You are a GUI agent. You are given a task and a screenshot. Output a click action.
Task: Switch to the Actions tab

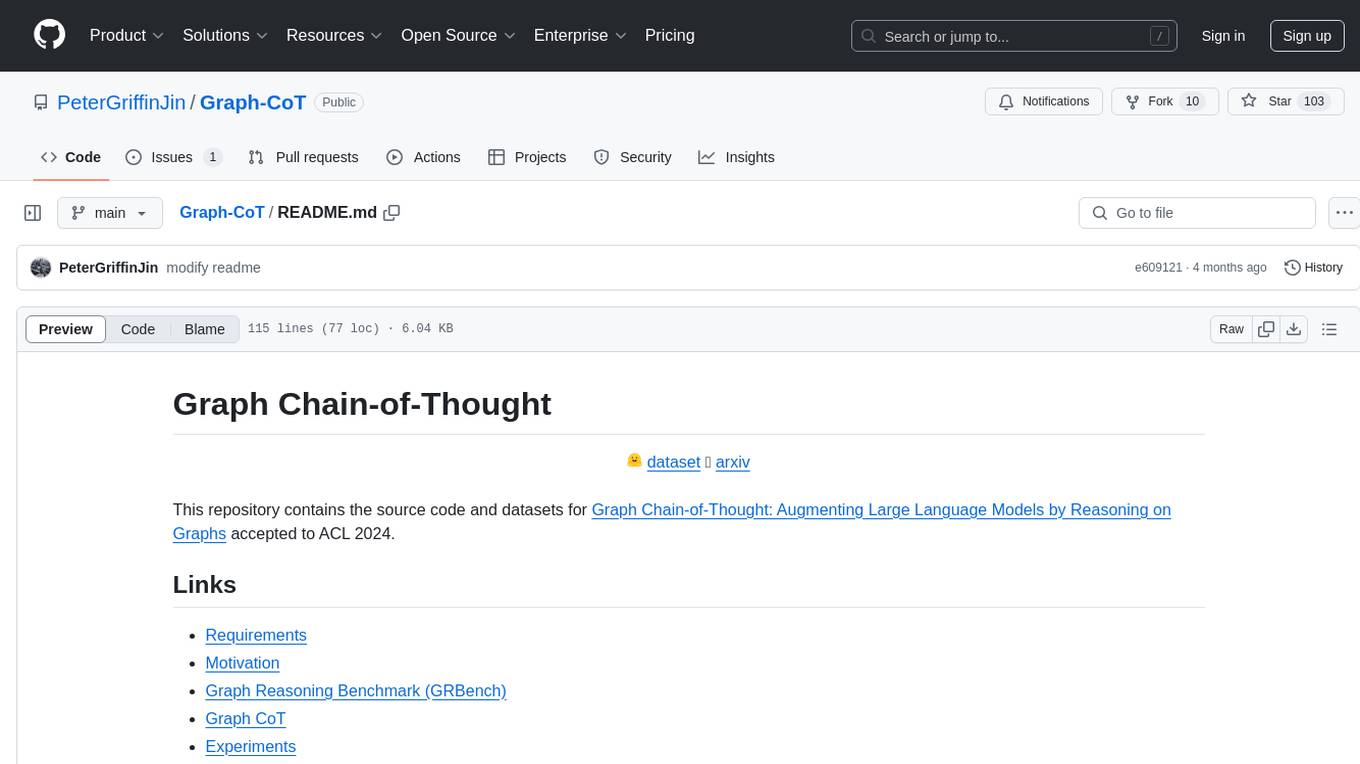[x=424, y=157]
